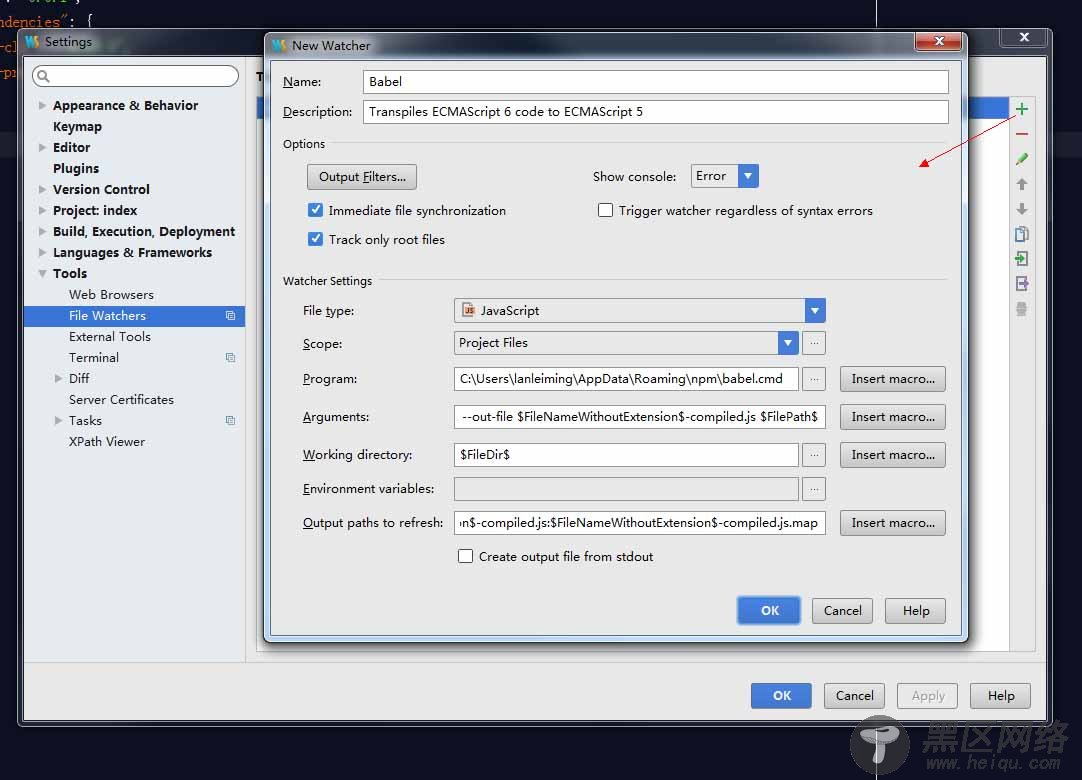Cancel the New Watcher dialog

[842, 611]
